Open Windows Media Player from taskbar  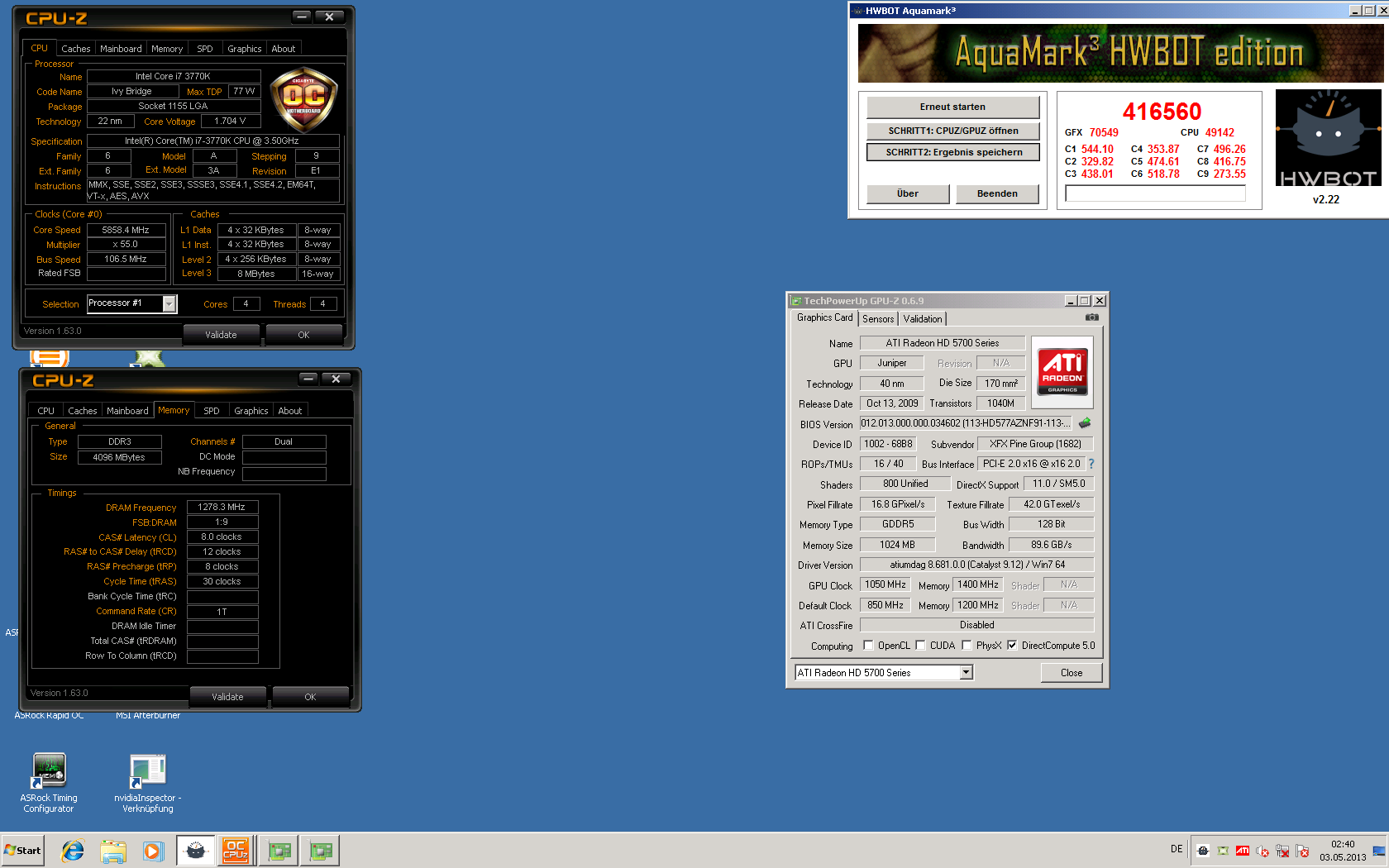coord(153,850)
